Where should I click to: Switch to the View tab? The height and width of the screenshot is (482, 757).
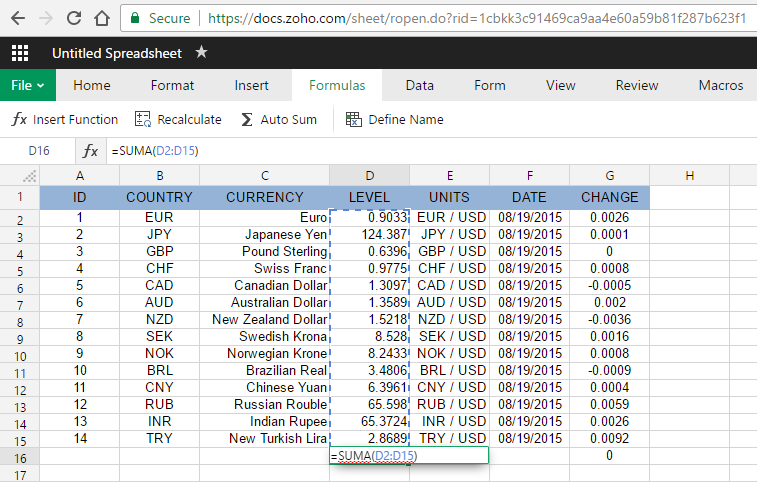pyautogui.click(x=561, y=85)
